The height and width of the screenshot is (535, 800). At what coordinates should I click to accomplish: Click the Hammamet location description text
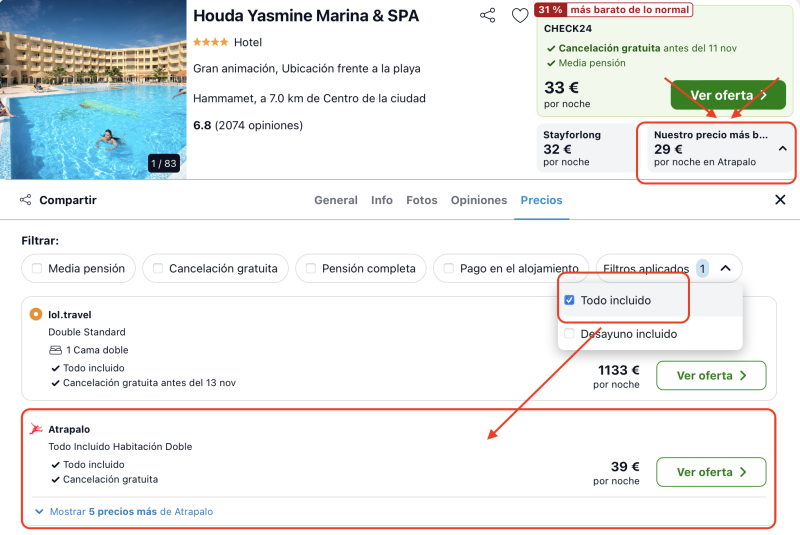pos(309,98)
